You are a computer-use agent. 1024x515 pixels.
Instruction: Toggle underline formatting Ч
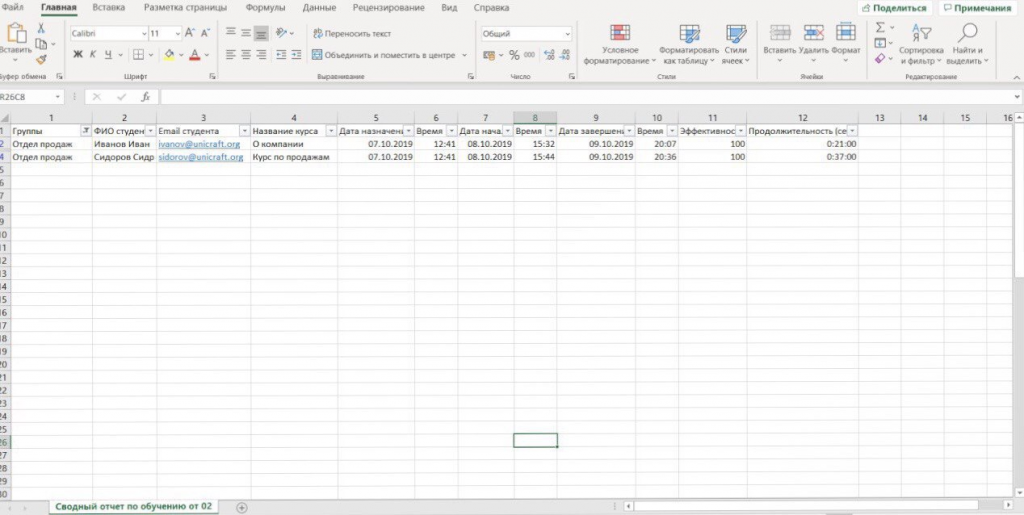(108, 55)
